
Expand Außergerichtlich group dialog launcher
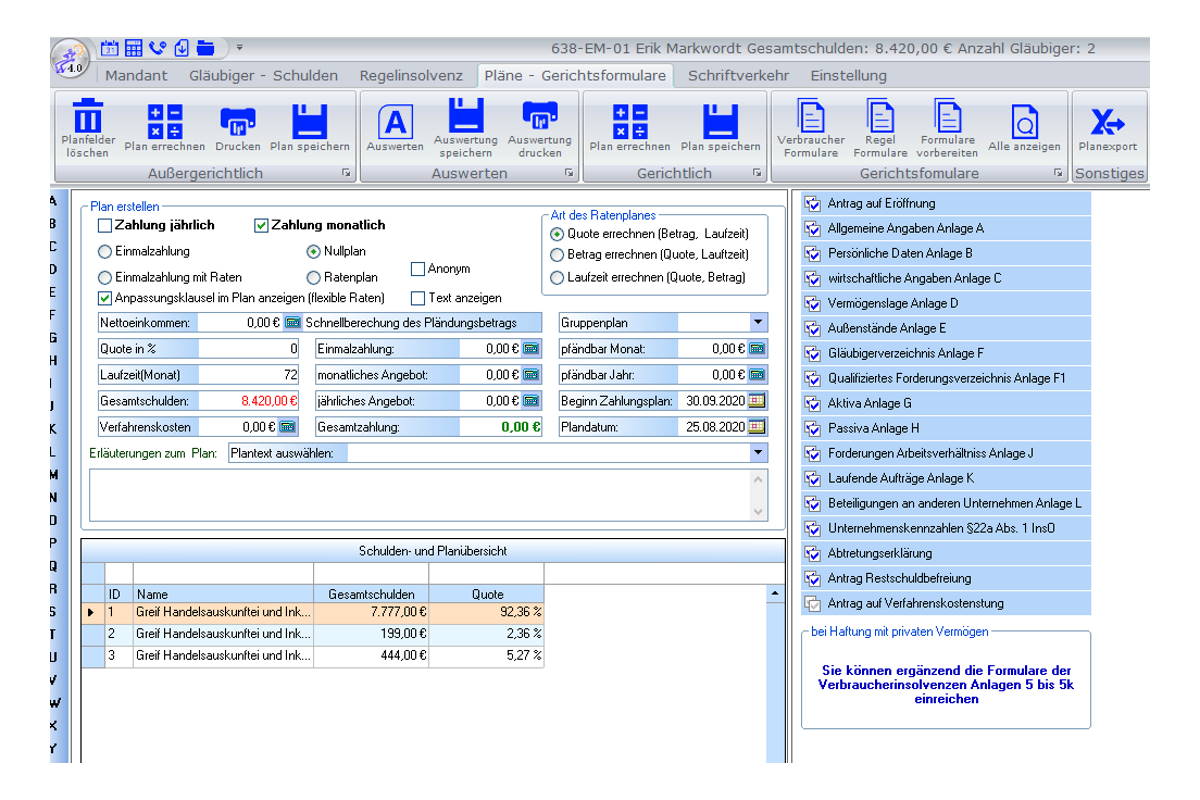coord(346,173)
